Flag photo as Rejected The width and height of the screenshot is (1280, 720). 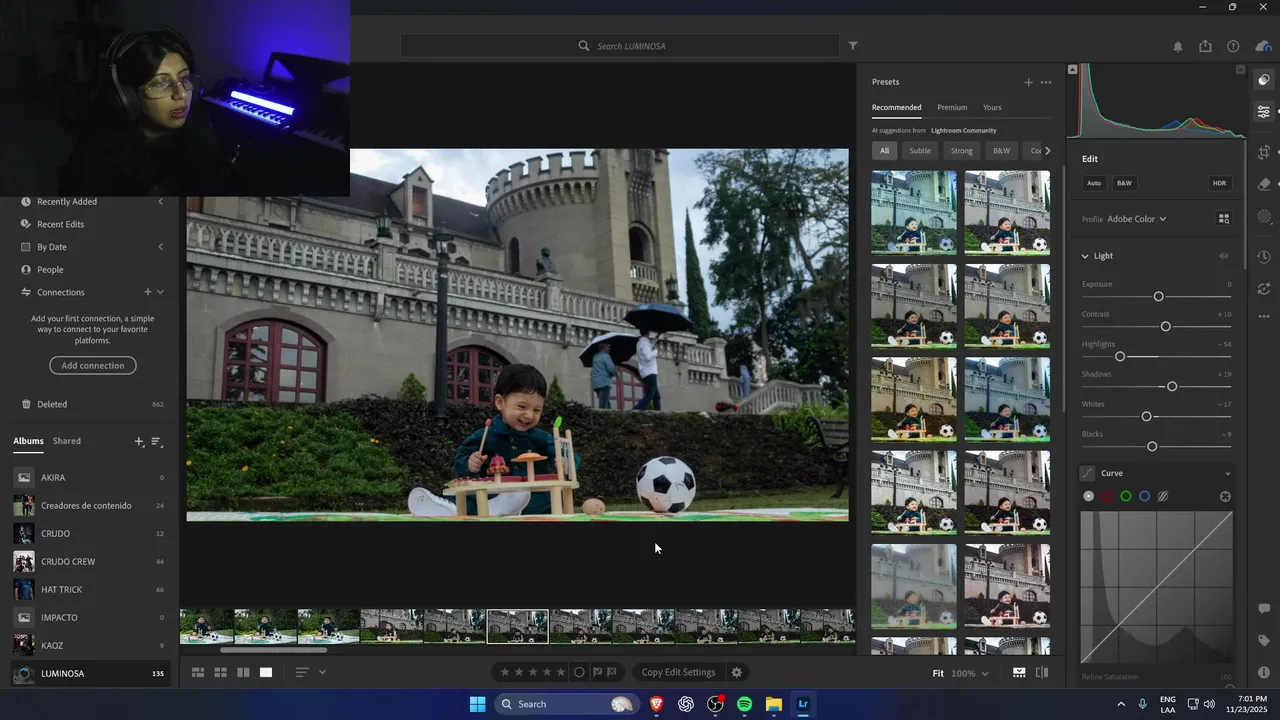coord(611,673)
